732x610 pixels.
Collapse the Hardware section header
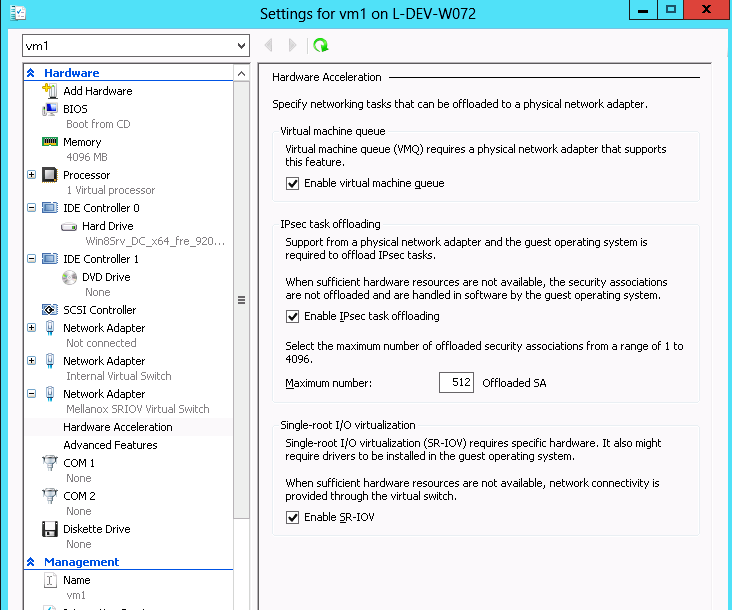click(31, 73)
